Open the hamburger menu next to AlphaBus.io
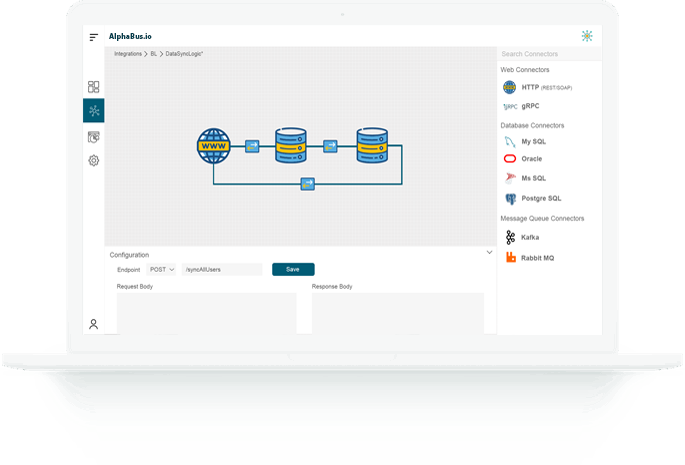 pos(94,37)
